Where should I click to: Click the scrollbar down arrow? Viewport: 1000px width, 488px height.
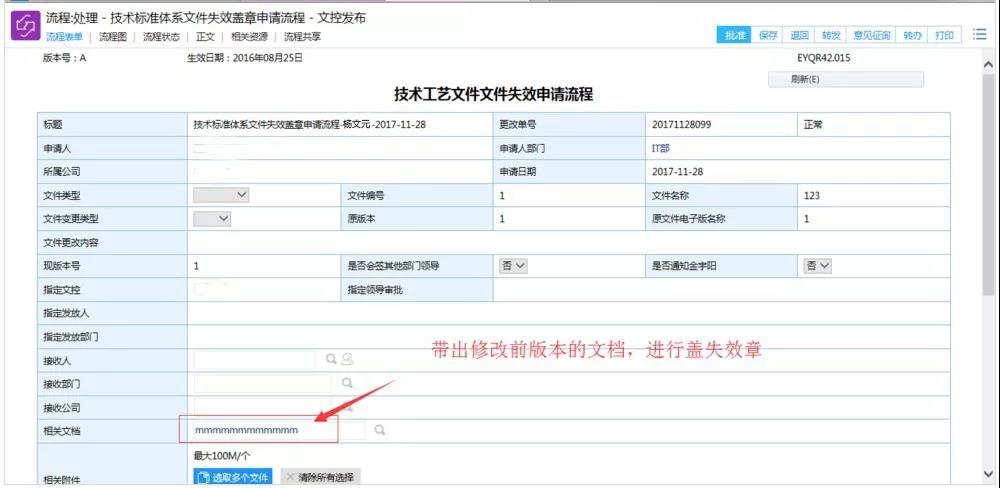(x=989, y=473)
